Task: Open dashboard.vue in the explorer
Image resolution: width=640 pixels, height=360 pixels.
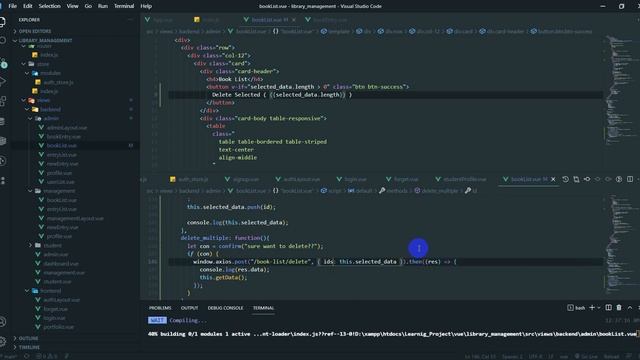Action: pos(57,264)
